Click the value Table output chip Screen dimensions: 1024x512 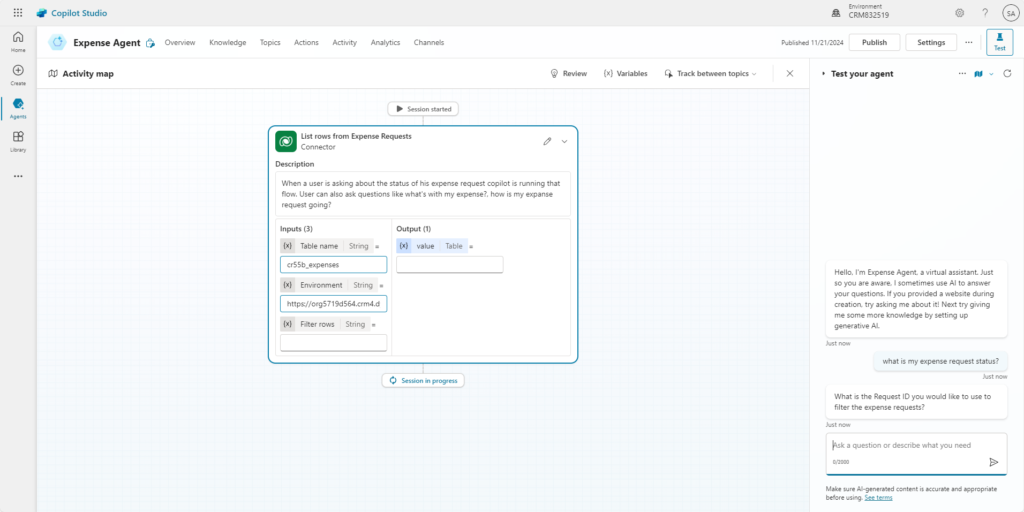click(x=432, y=246)
